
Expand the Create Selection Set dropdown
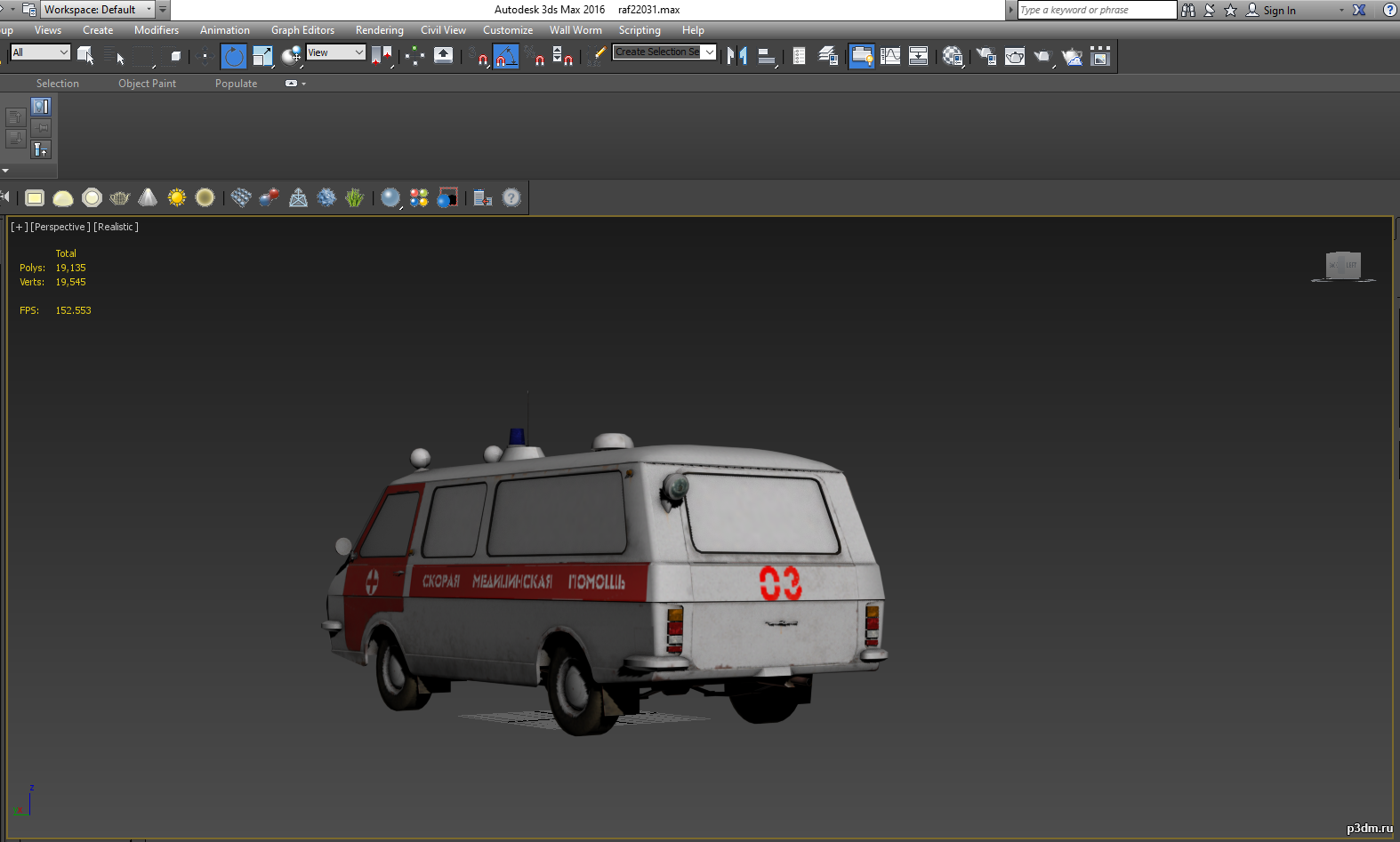(664, 52)
